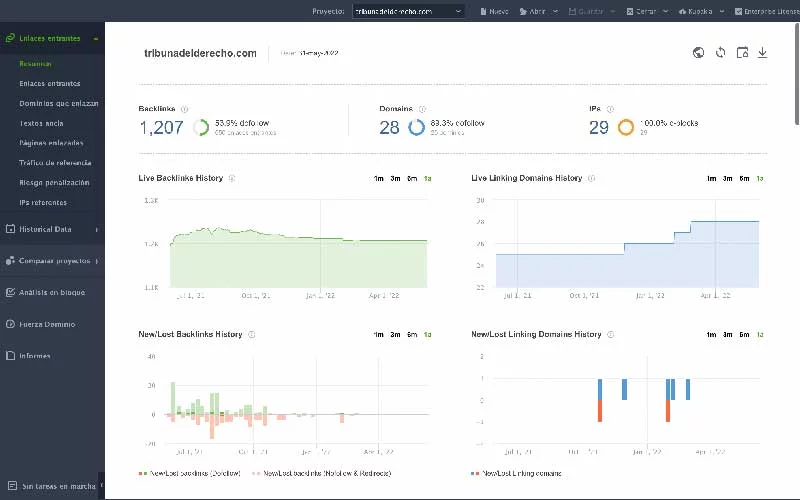
Task: Open Tráfico de referencia in the sidebar
Action: tap(55, 163)
